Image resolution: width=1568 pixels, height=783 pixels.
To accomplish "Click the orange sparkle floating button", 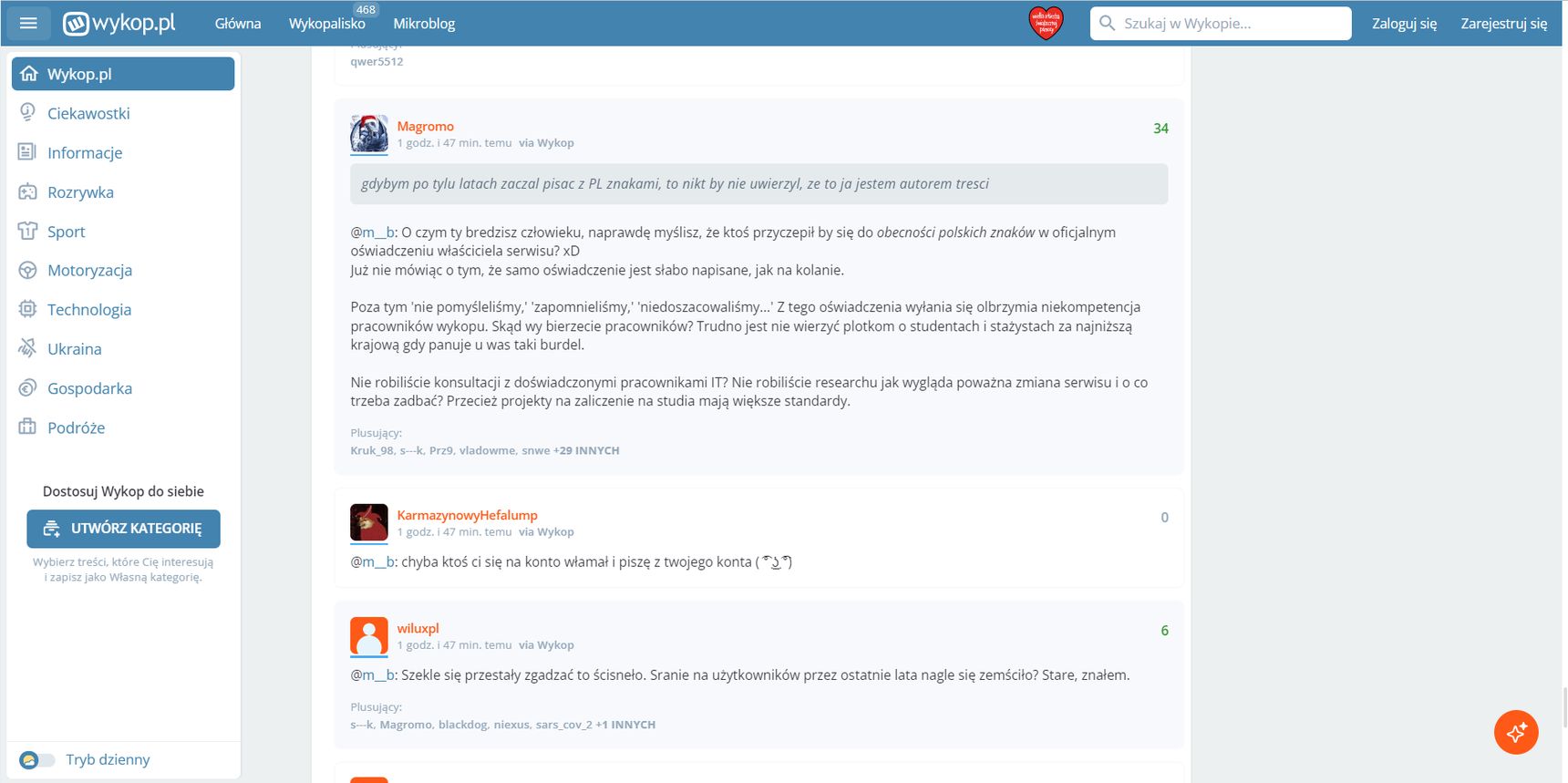I will coord(1516,732).
